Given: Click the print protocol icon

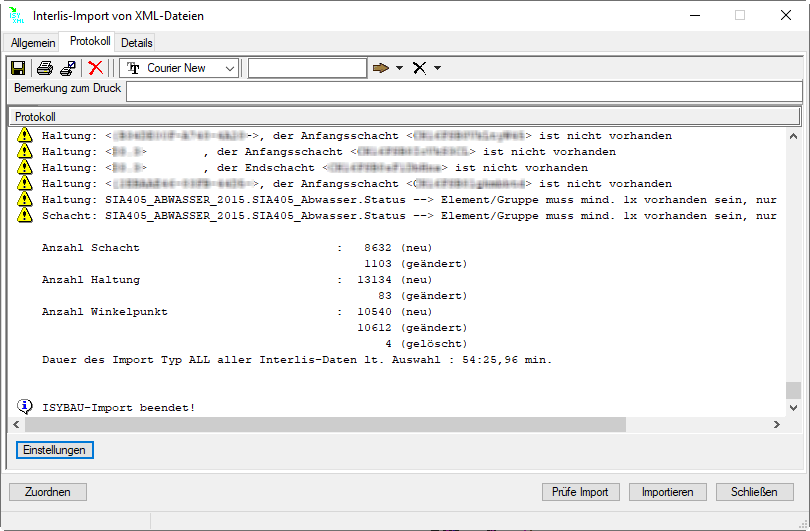Looking at the screenshot, I should [45, 68].
